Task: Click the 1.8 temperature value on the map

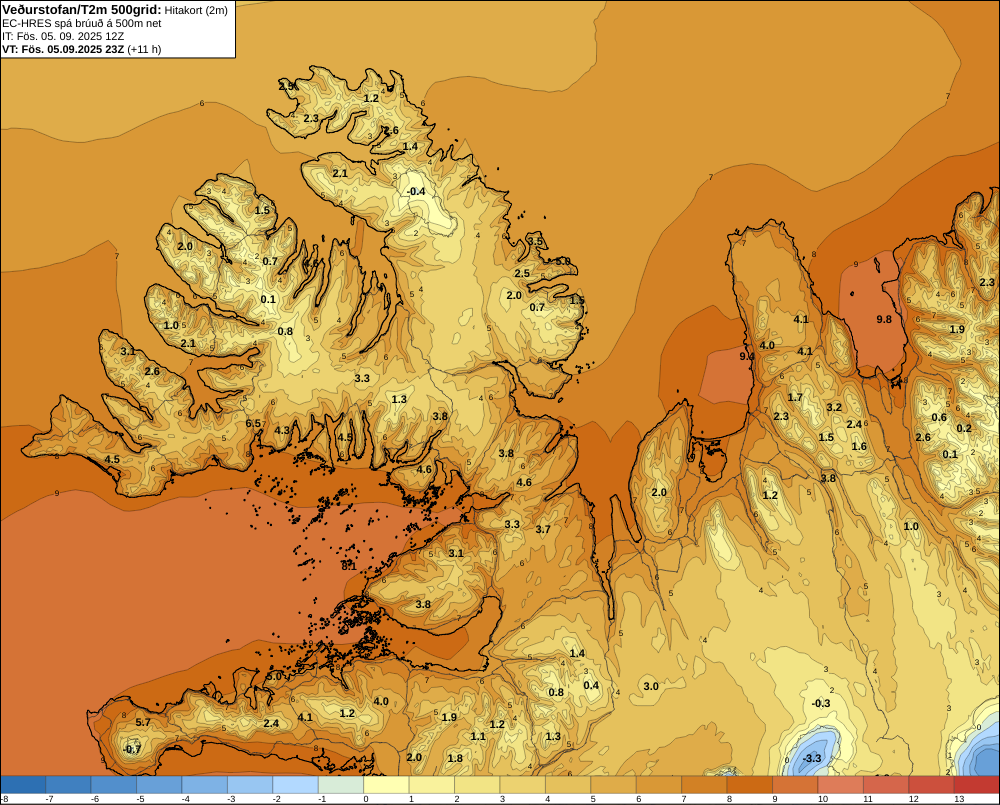Action: point(455,758)
